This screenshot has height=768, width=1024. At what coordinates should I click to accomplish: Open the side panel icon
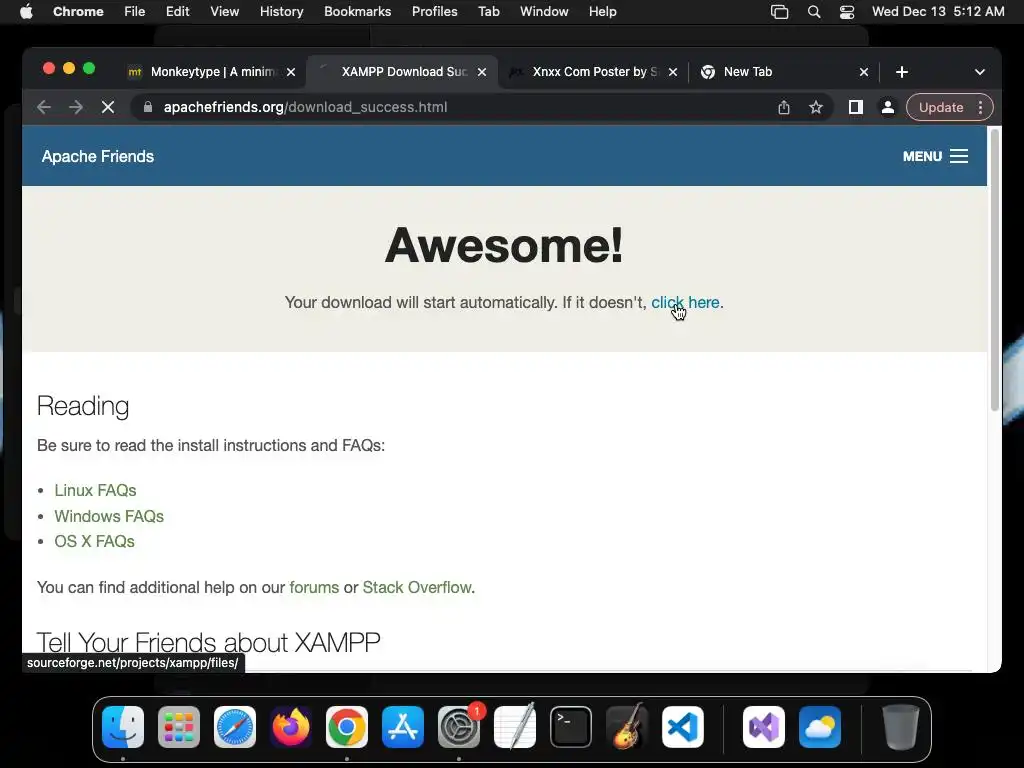click(856, 107)
